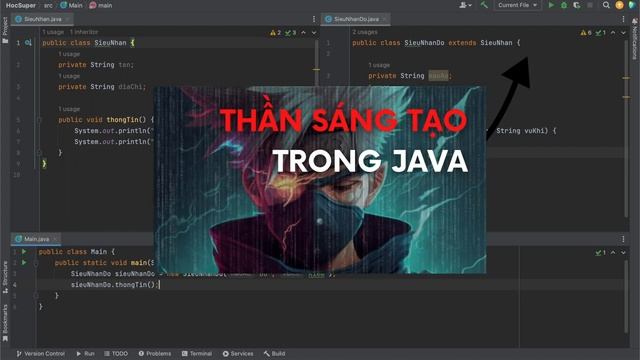Go to previous highlighted error in Main.java
The height and width of the screenshot is (360, 640).
click(x=613, y=253)
